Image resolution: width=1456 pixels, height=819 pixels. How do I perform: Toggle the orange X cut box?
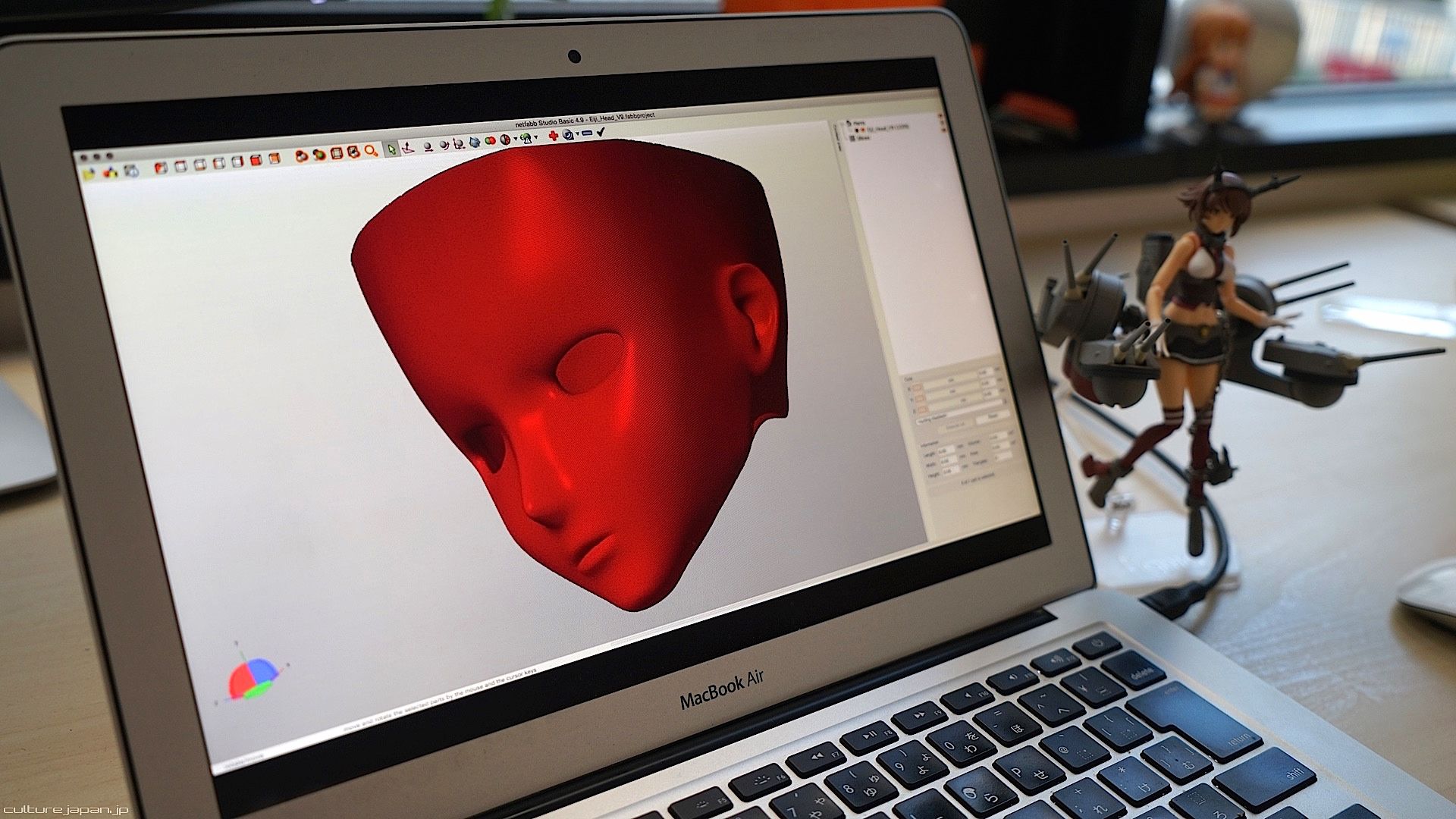(917, 388)
